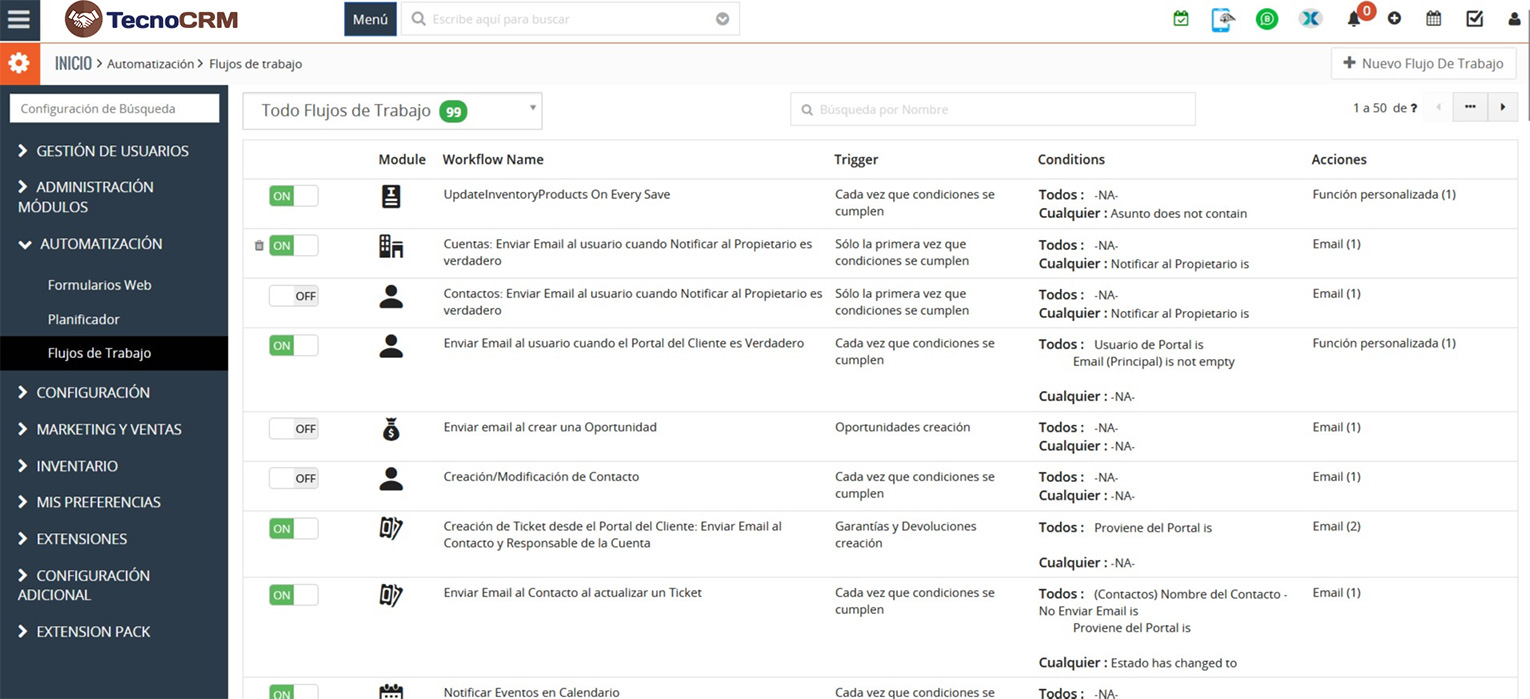Select Planificador in the sidebar
This screenshot has height=699, width=1530.
(83, 319)
